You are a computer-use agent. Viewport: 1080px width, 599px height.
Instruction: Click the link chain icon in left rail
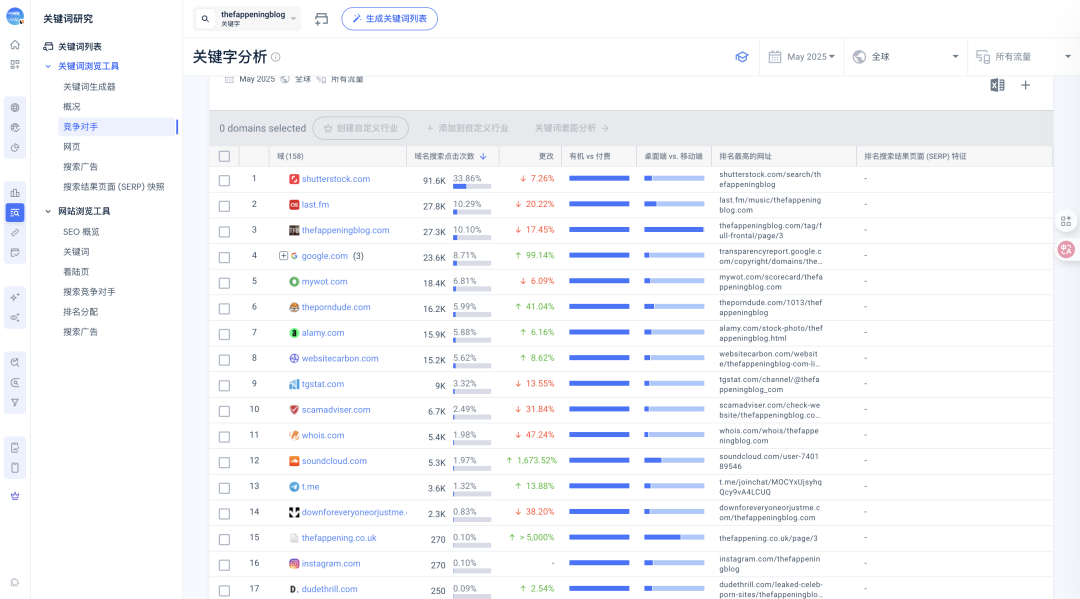coord(14,233)
